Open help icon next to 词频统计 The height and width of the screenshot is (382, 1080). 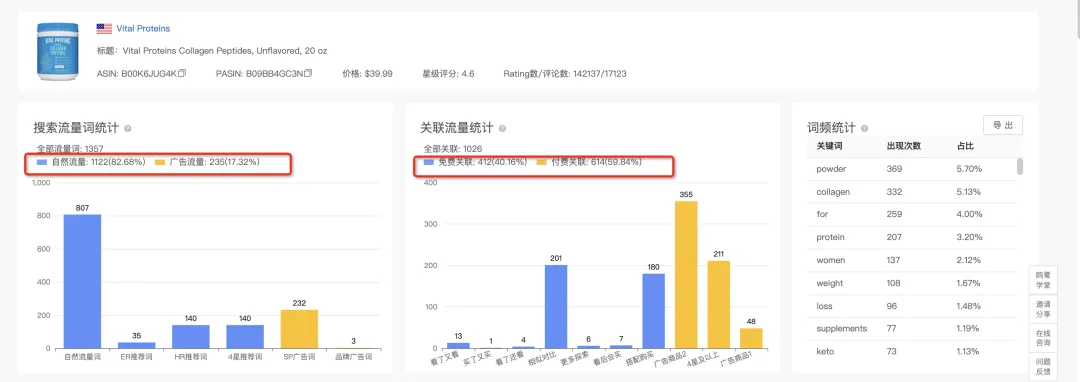pos(864,129)
